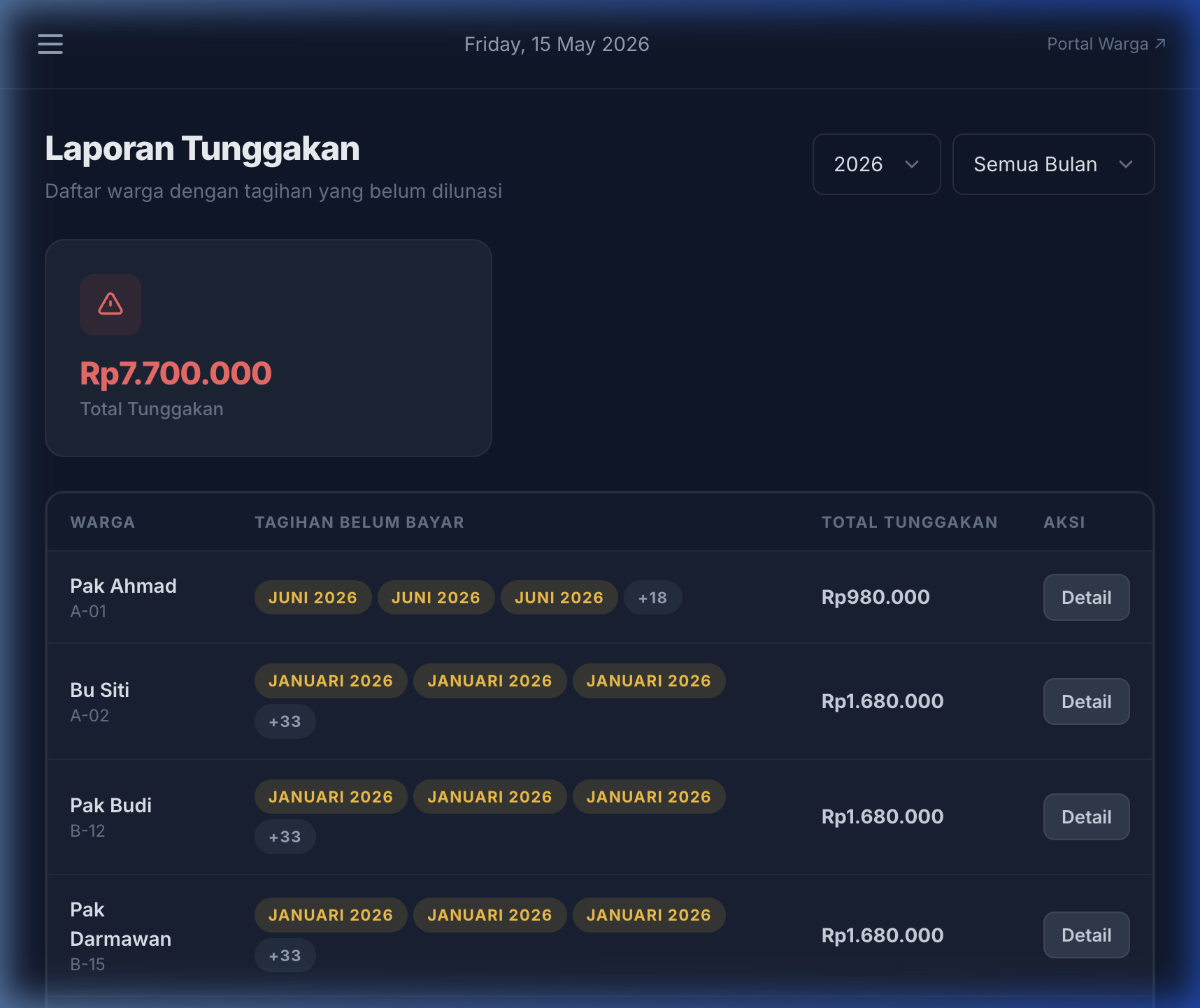The image size is (1200, 1008).
Task: Open Detail for Pak Darmawan
Action: [1086, 935]
